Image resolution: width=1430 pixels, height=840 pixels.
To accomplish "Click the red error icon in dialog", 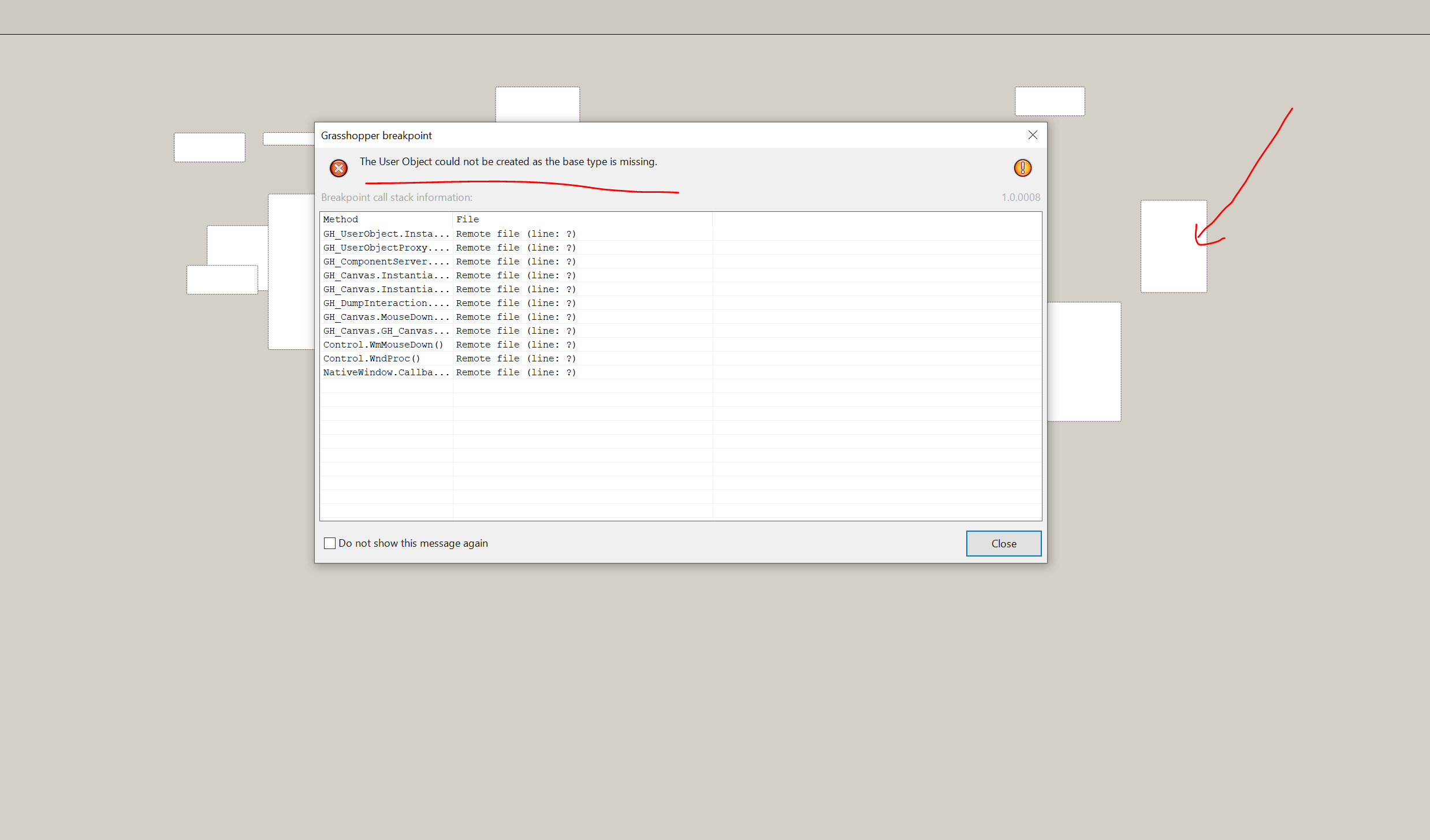I will click(338, 168).
